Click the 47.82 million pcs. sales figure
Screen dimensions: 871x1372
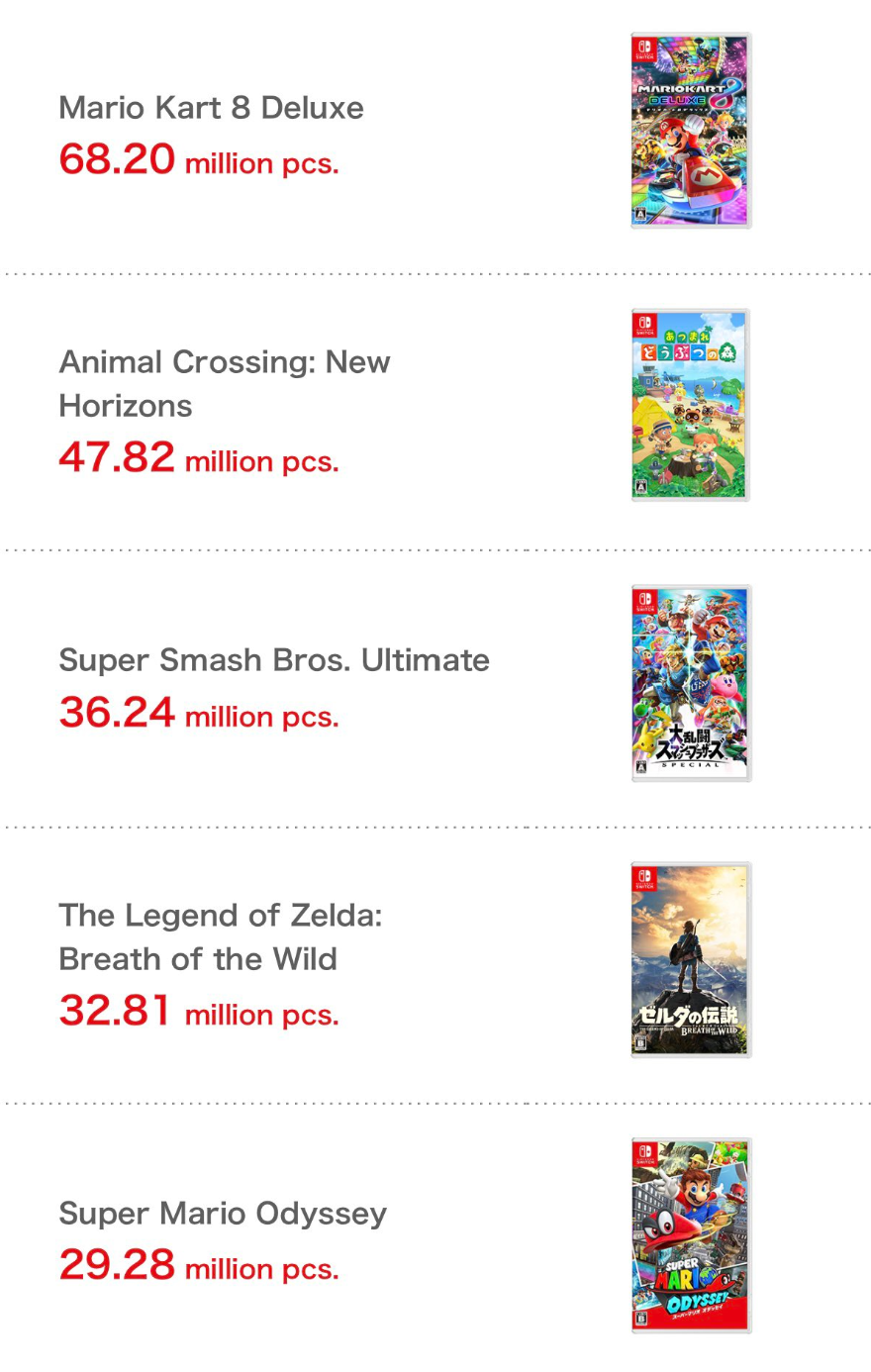[x=199, y=457]
